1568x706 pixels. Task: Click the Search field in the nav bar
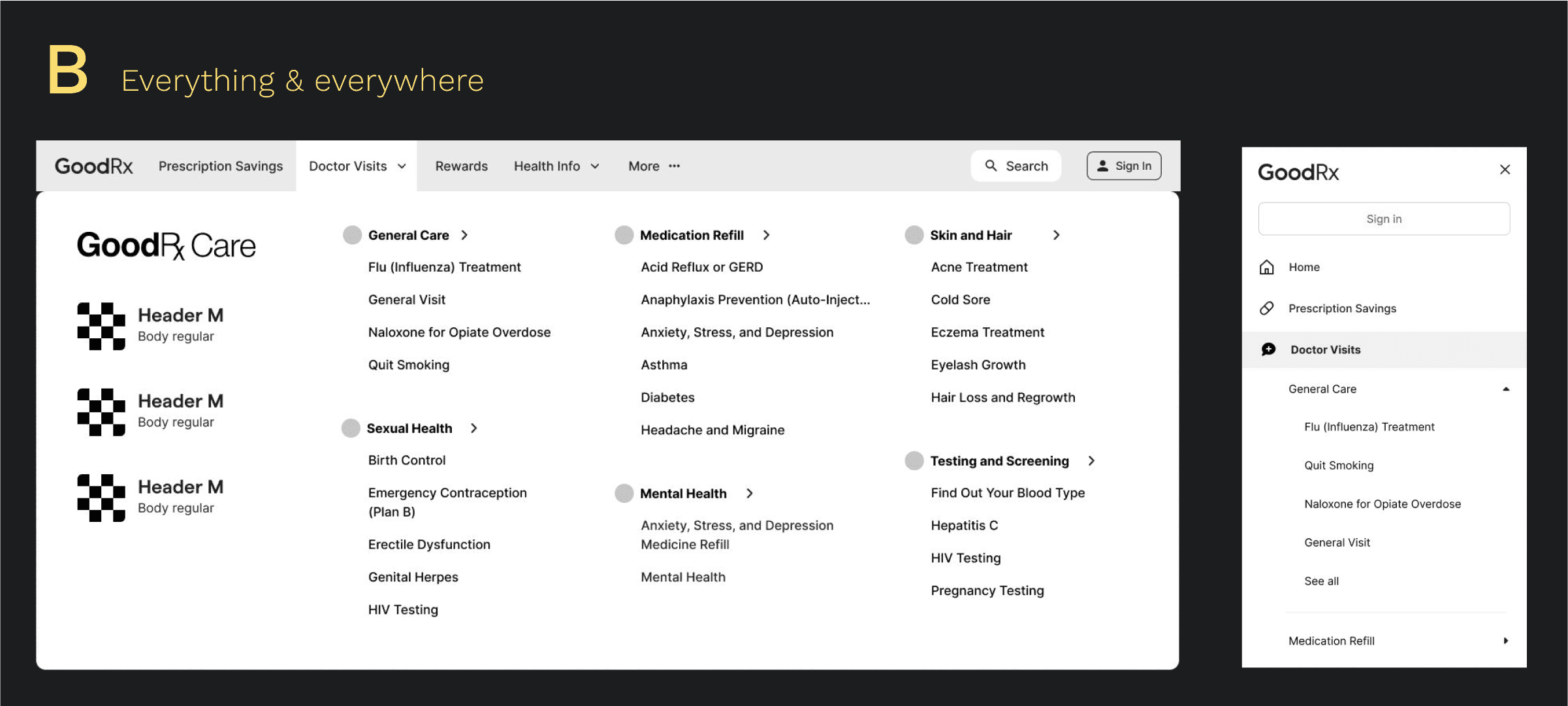tap(1016, 166)
